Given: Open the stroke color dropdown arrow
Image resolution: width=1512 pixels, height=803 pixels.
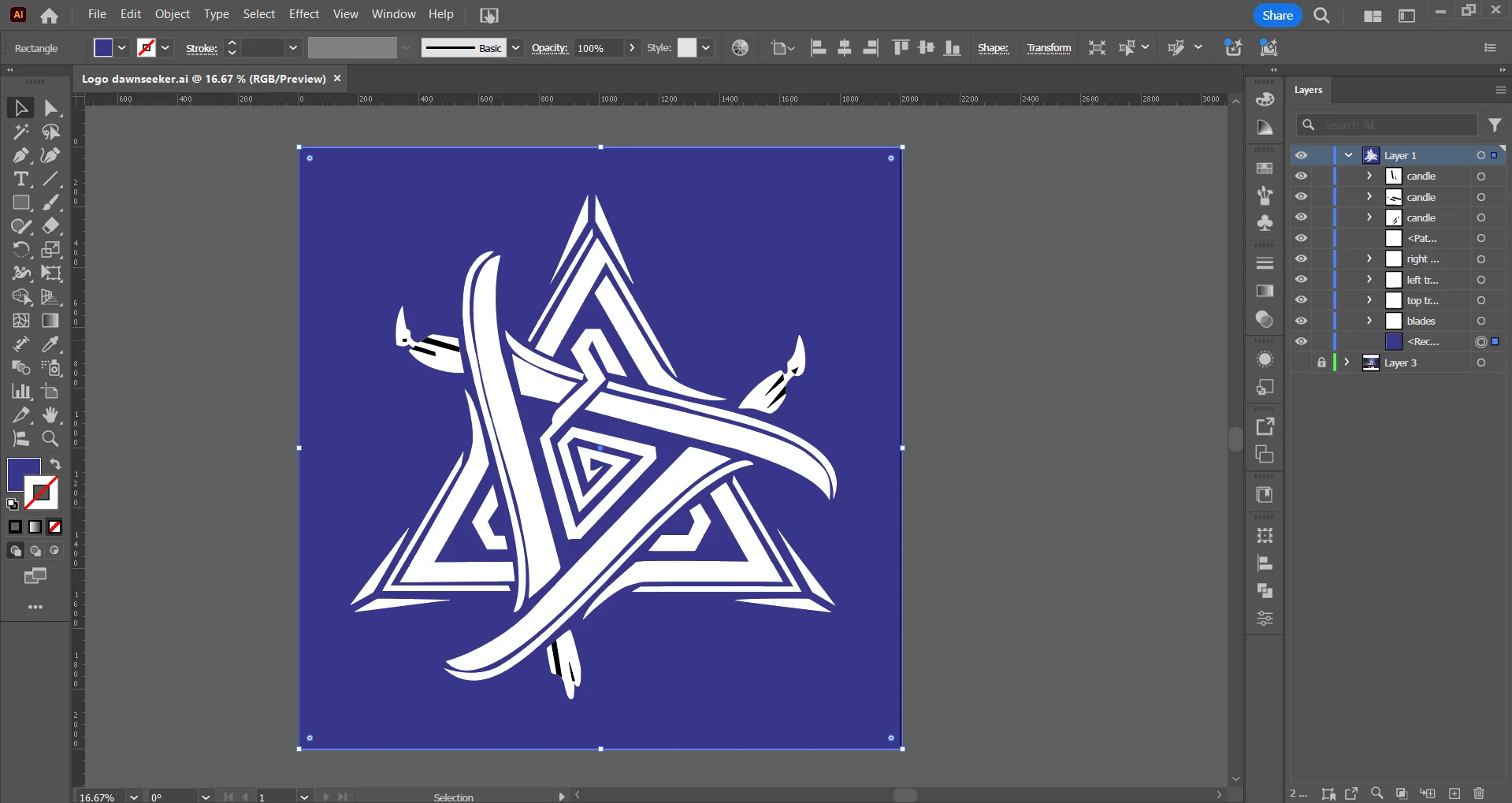Looking at the screenshot, I should pos(165,48).
